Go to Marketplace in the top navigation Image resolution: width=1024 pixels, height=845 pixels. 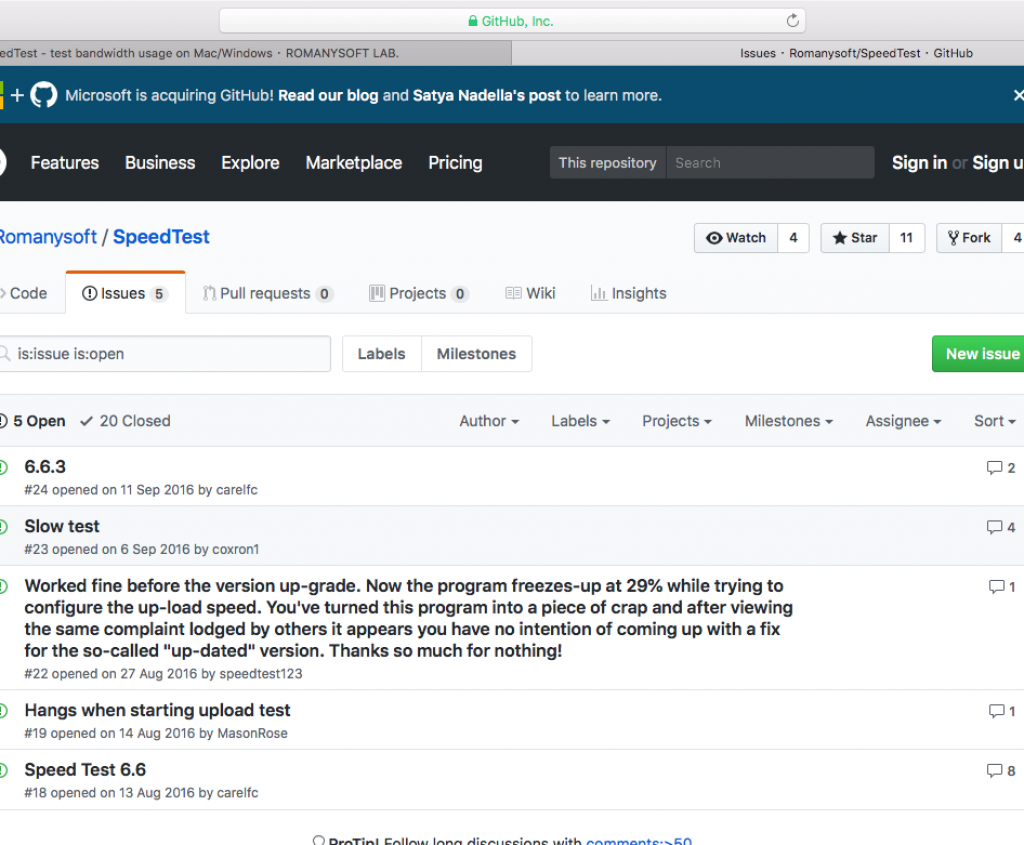coord(354,163)
